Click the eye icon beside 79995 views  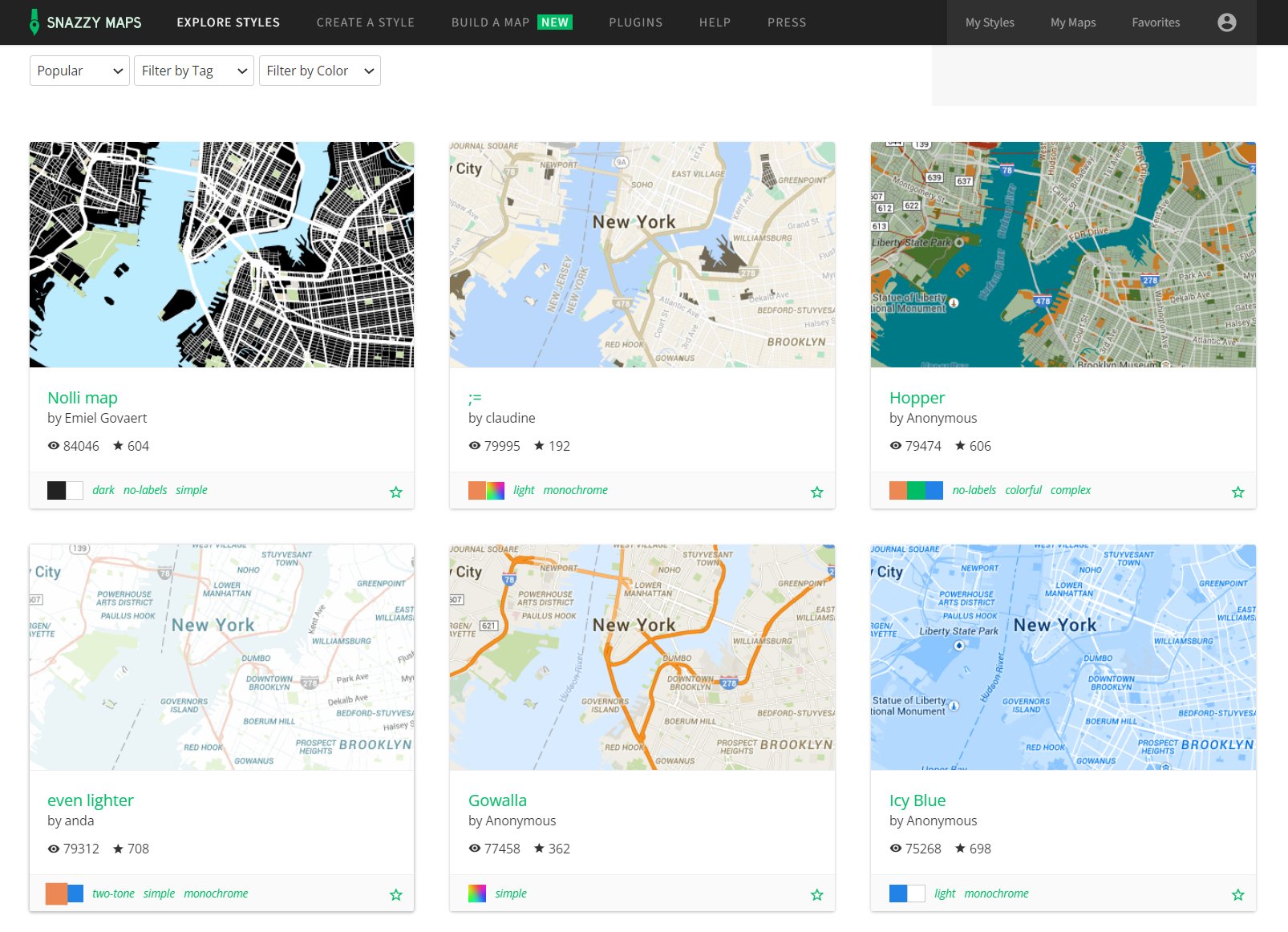pyautogui.click(x=475, y=446)
